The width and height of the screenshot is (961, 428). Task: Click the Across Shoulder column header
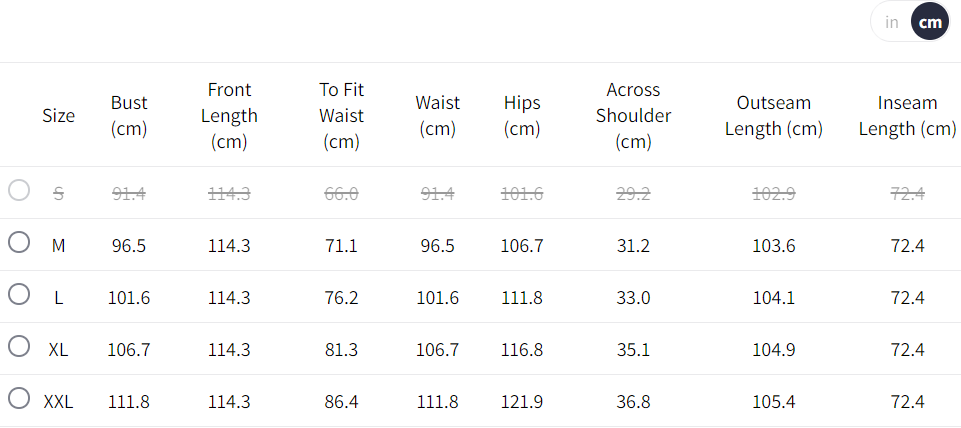633,115
